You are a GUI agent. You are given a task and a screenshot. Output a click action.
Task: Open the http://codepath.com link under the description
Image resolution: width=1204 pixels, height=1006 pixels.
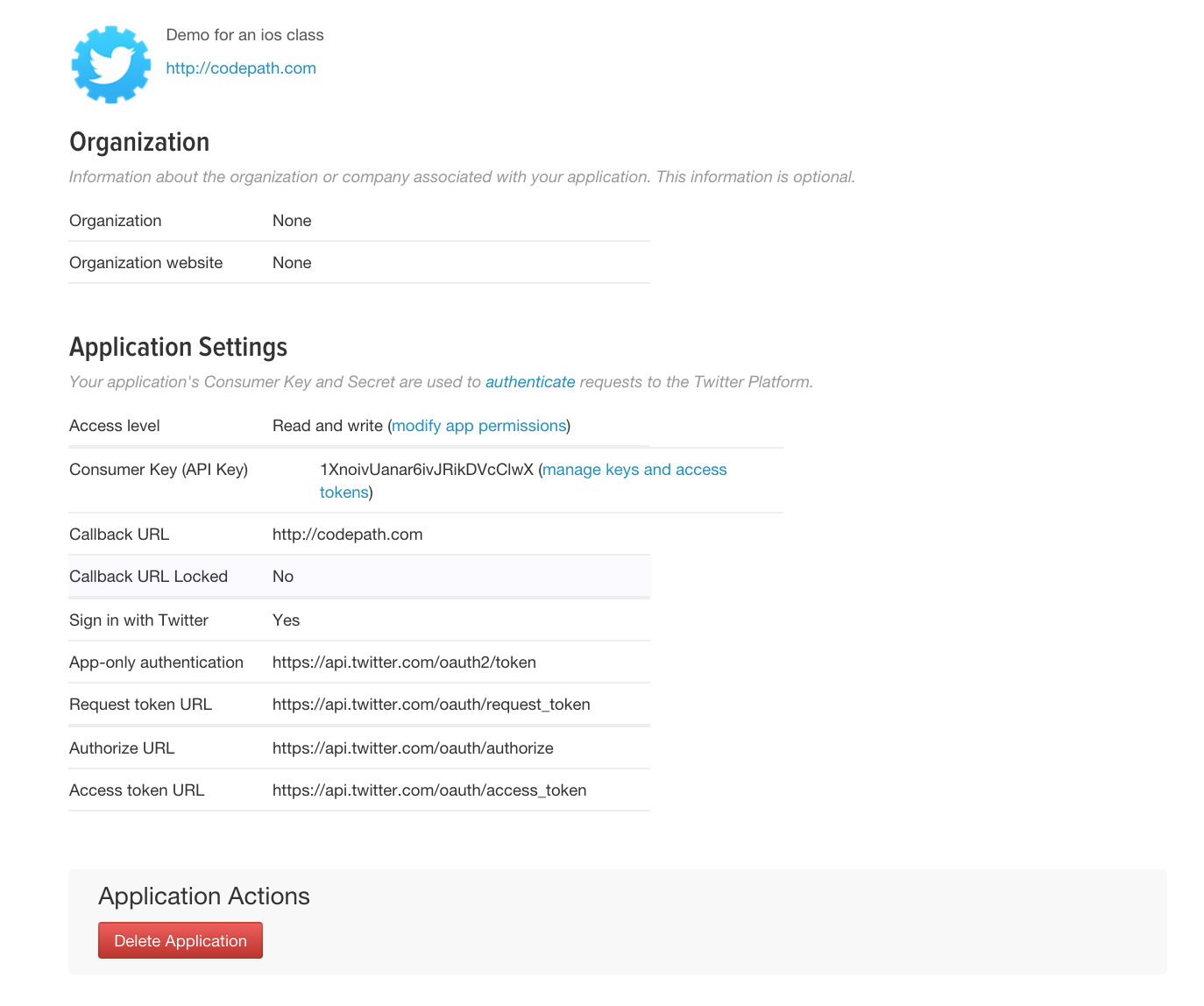[241, 68]
